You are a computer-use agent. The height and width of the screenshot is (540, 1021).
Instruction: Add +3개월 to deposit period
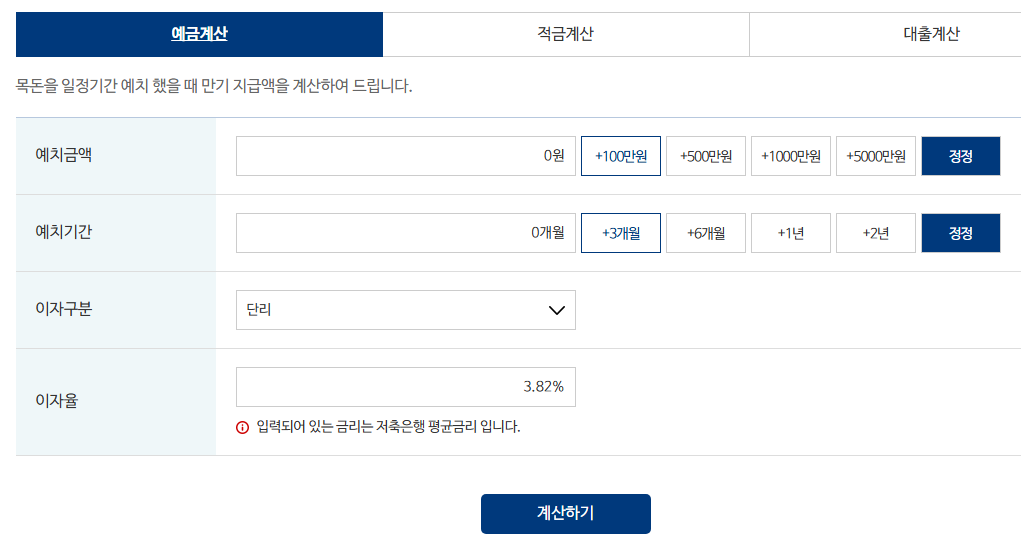coord(621,233)
